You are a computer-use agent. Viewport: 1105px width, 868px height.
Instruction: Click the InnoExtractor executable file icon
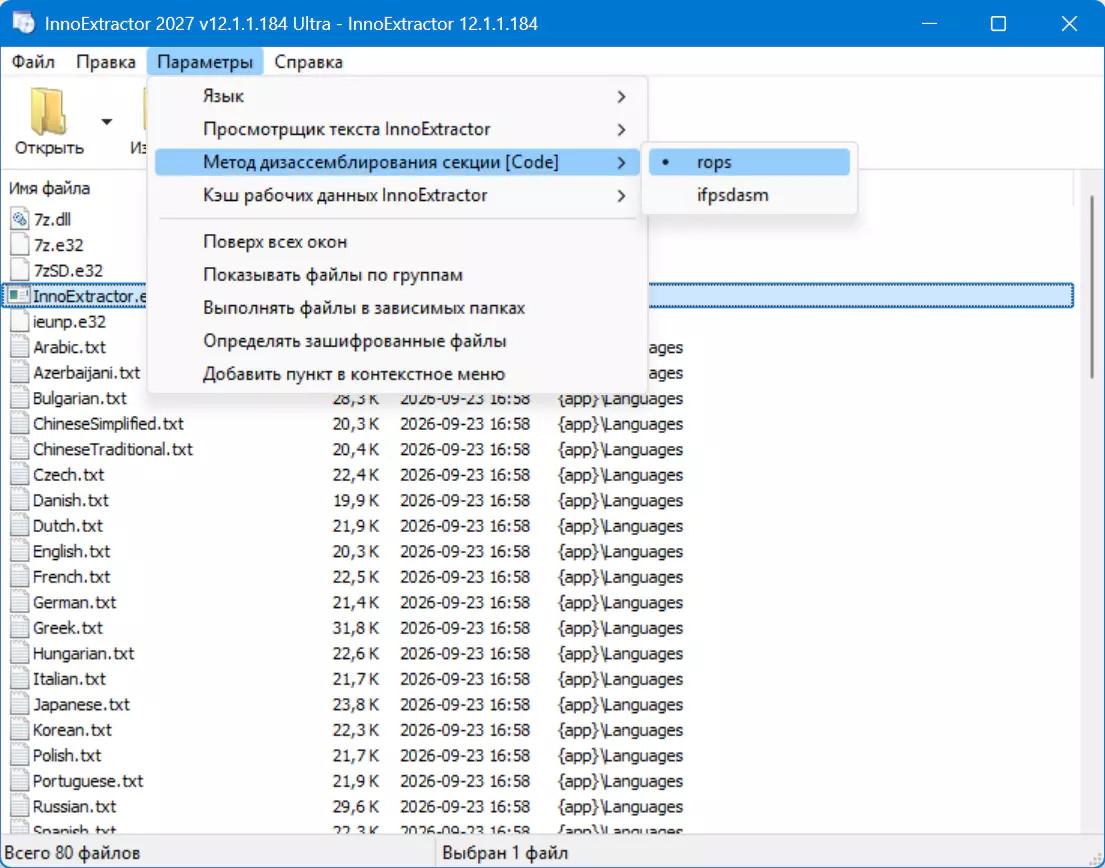click(x=20, y=296)
